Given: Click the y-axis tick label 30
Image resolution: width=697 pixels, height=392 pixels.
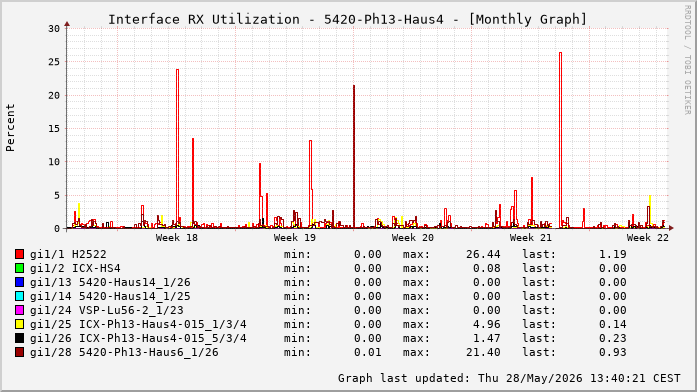Looking at the screenshot, I should [x=54, y=28].
